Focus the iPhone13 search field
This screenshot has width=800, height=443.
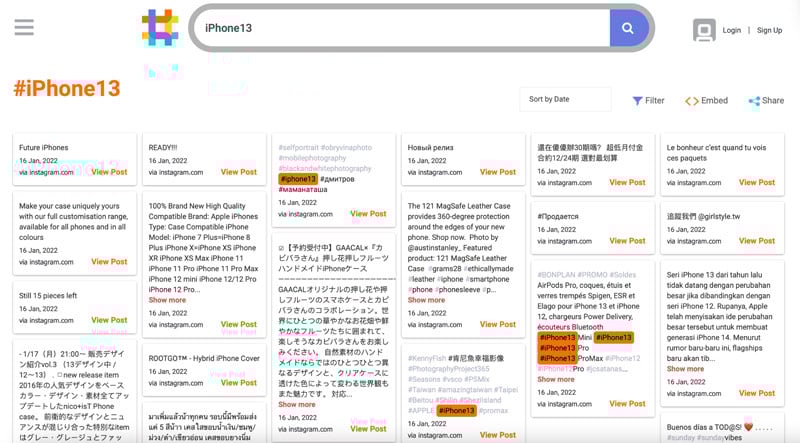403,28
